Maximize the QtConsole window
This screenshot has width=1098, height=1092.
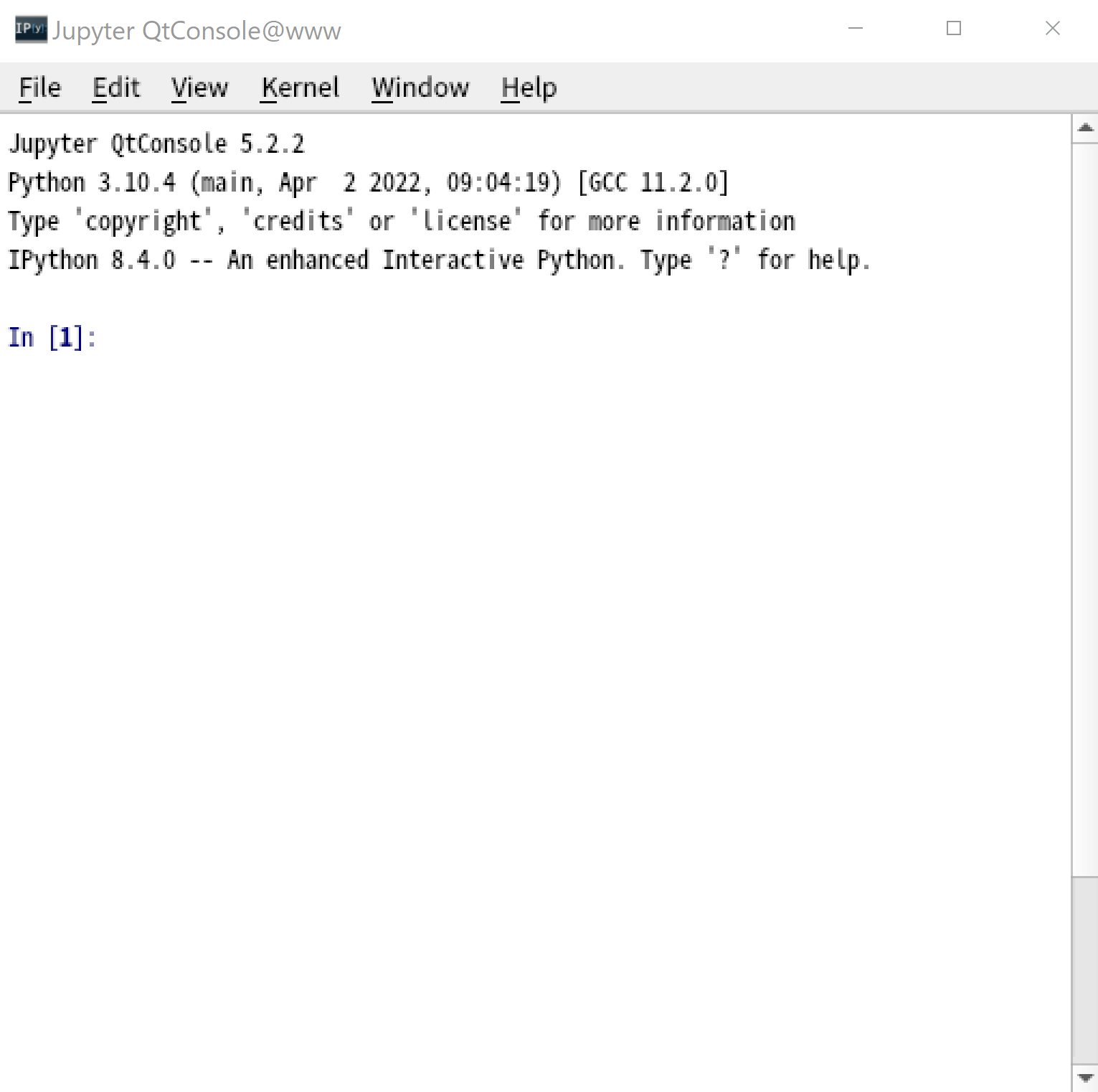click(953, 29)
